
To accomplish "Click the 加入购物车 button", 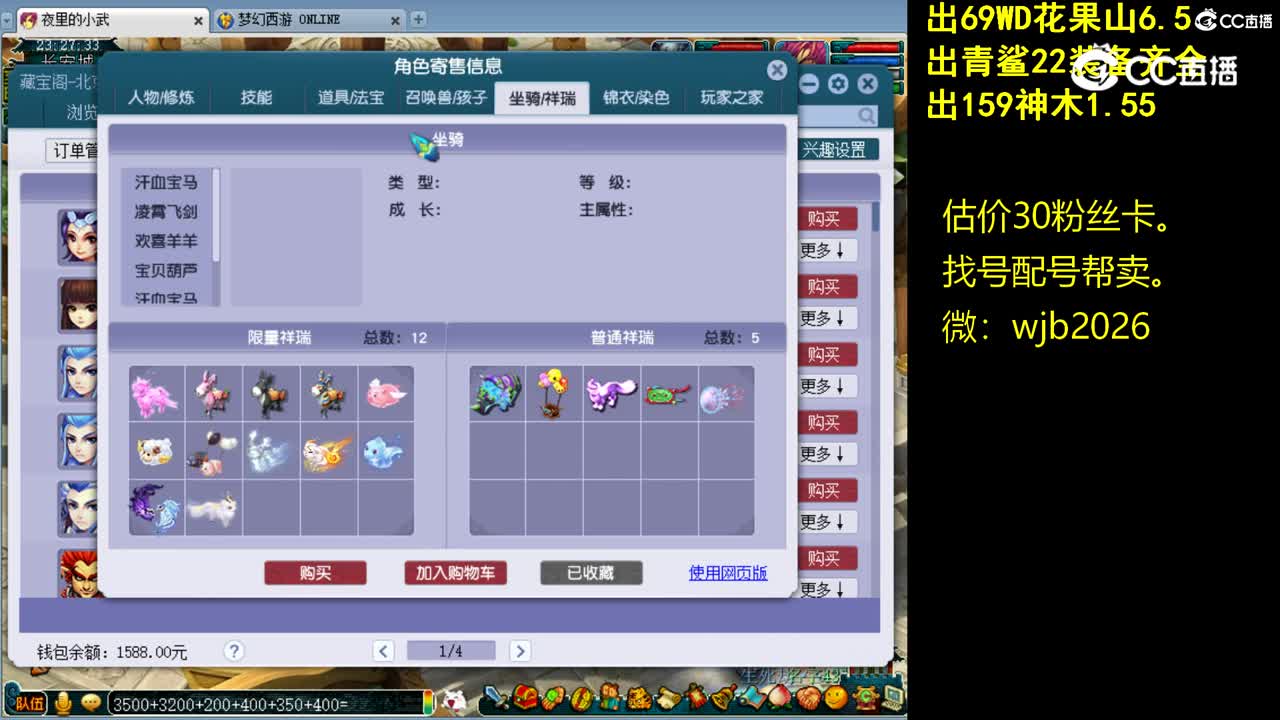I will tap(455, 573).
